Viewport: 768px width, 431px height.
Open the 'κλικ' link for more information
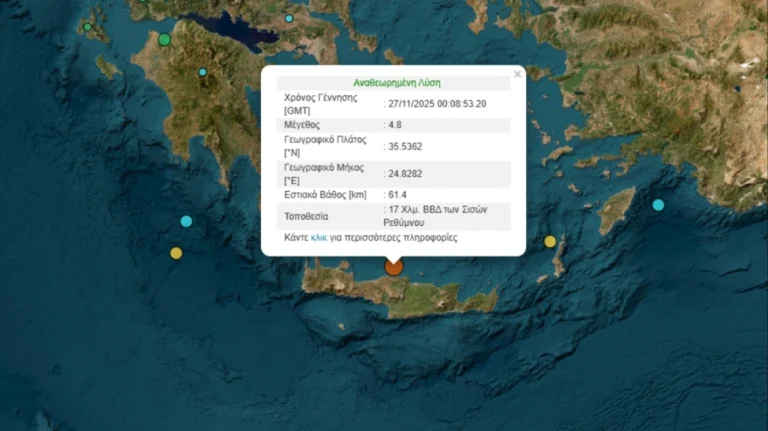tap(319, 238)
